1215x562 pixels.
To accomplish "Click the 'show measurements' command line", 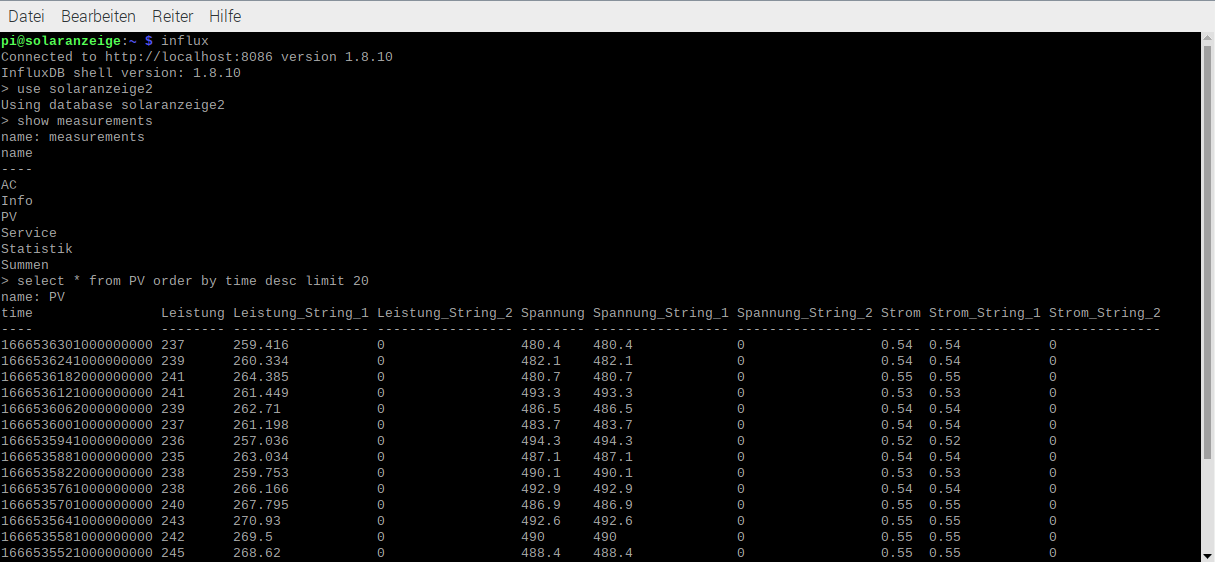I will [x=84, y=121].
